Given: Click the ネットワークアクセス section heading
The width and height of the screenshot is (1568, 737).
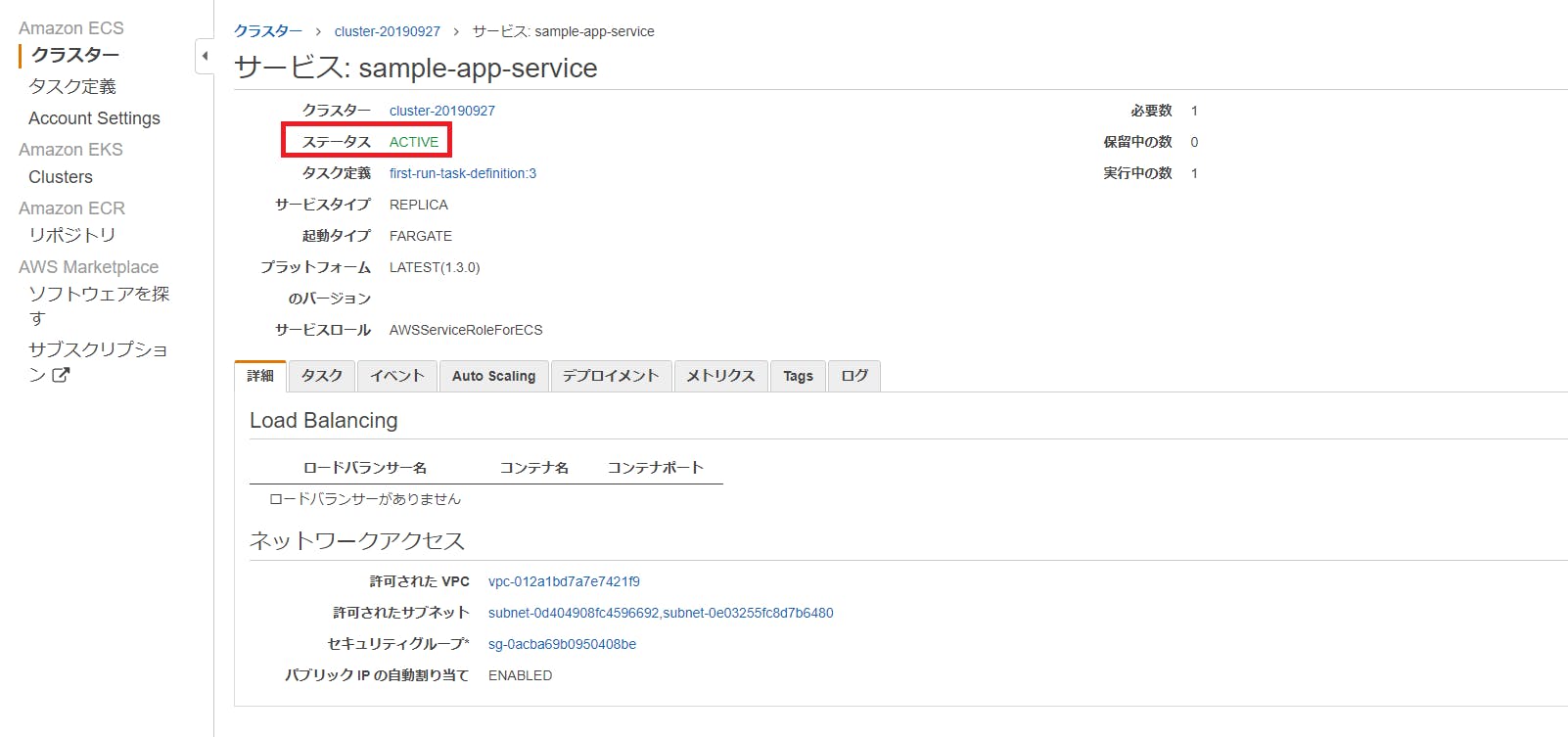Looking at the screenshot, I should [357, 540].
